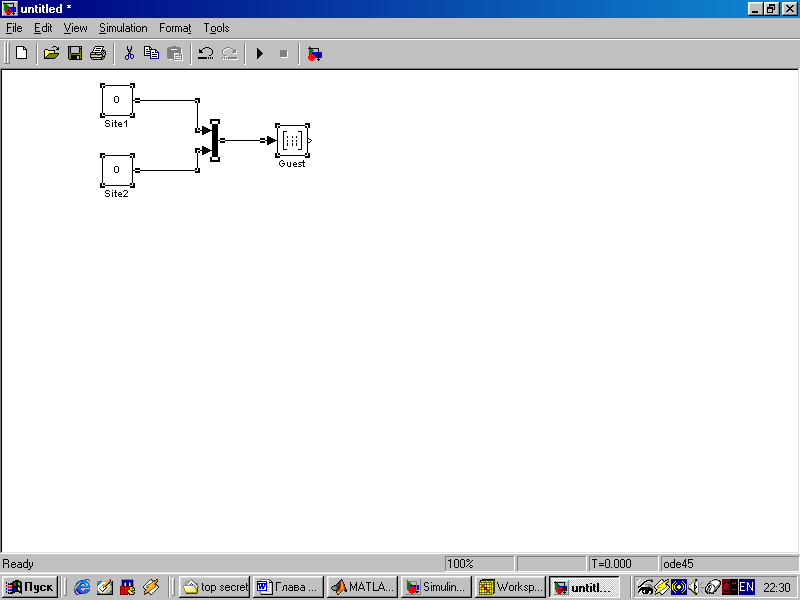Click the 22:30 system clock
The height and width of the screenshot is (600, 800).
pos(777,588)
